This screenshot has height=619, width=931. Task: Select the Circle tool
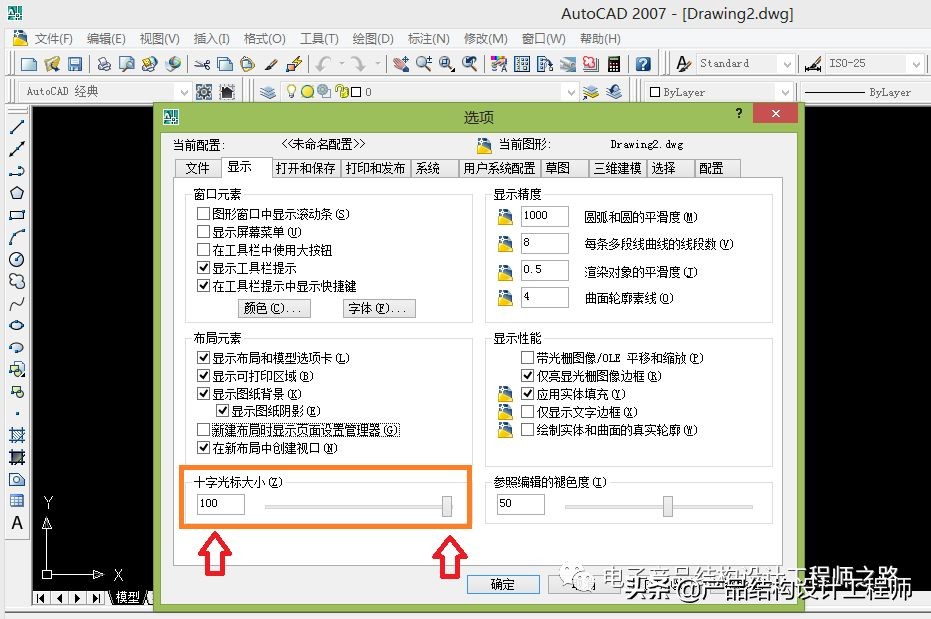17,259
